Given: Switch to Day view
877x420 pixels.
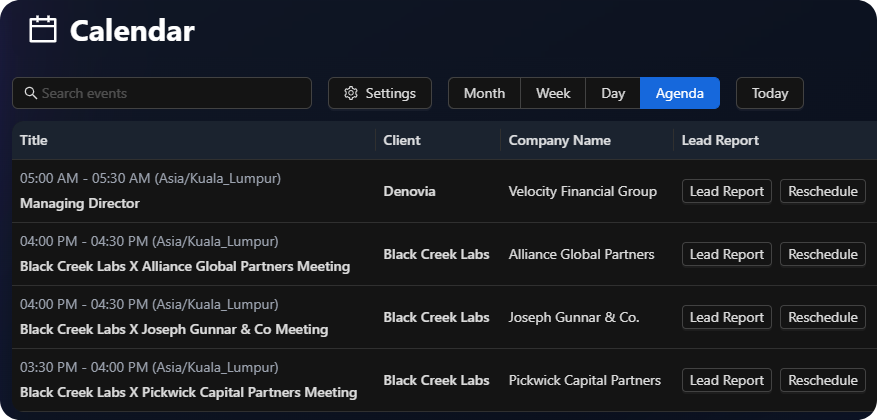Looking at the screenshot, I should [x=613, y=93].
